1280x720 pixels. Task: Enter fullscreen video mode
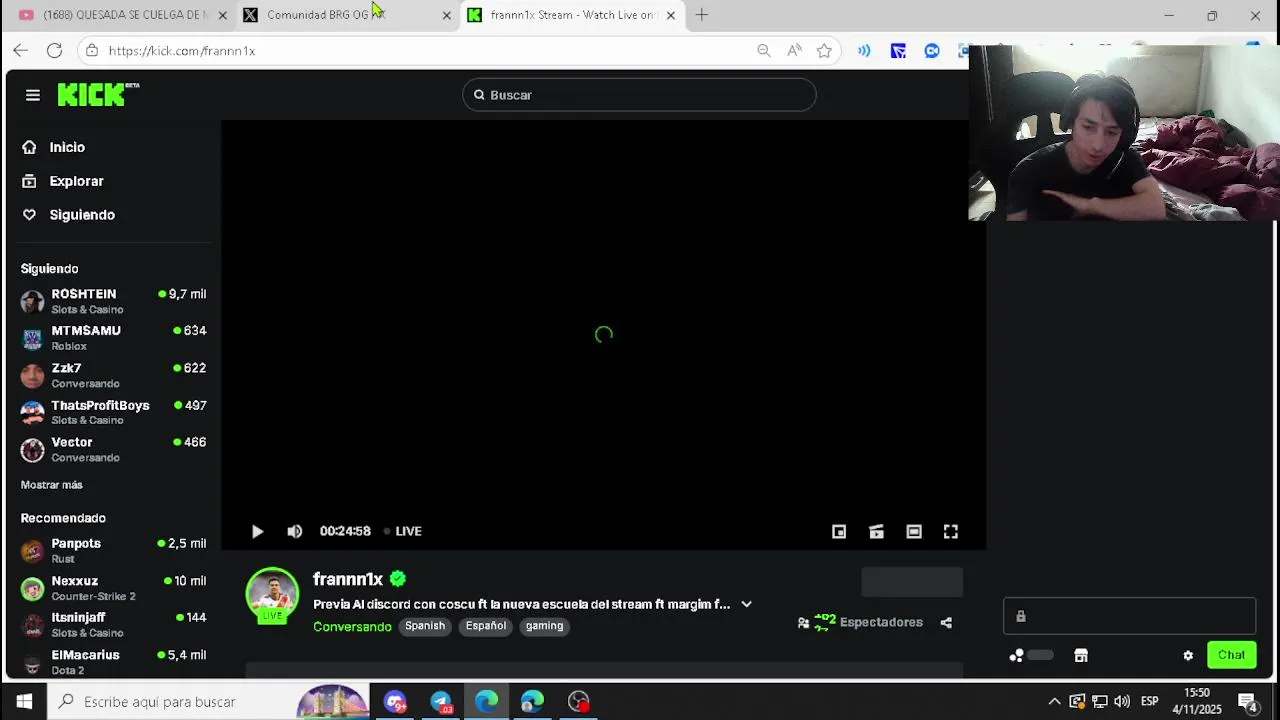(x=951, y=532)
